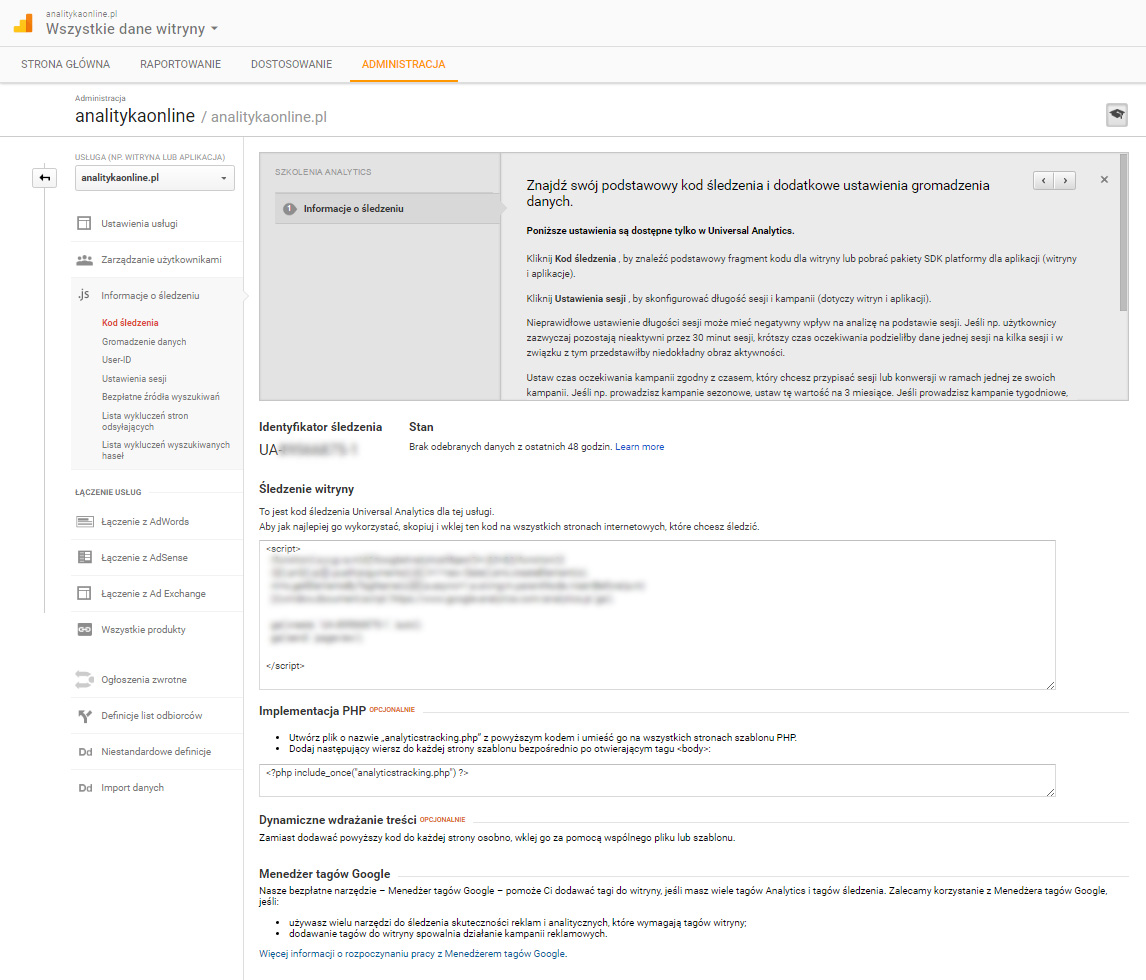This screenshot has width=1146, height=980.
Task: Click the PHP code box resize handle
Action: [x=1050, y=792]
